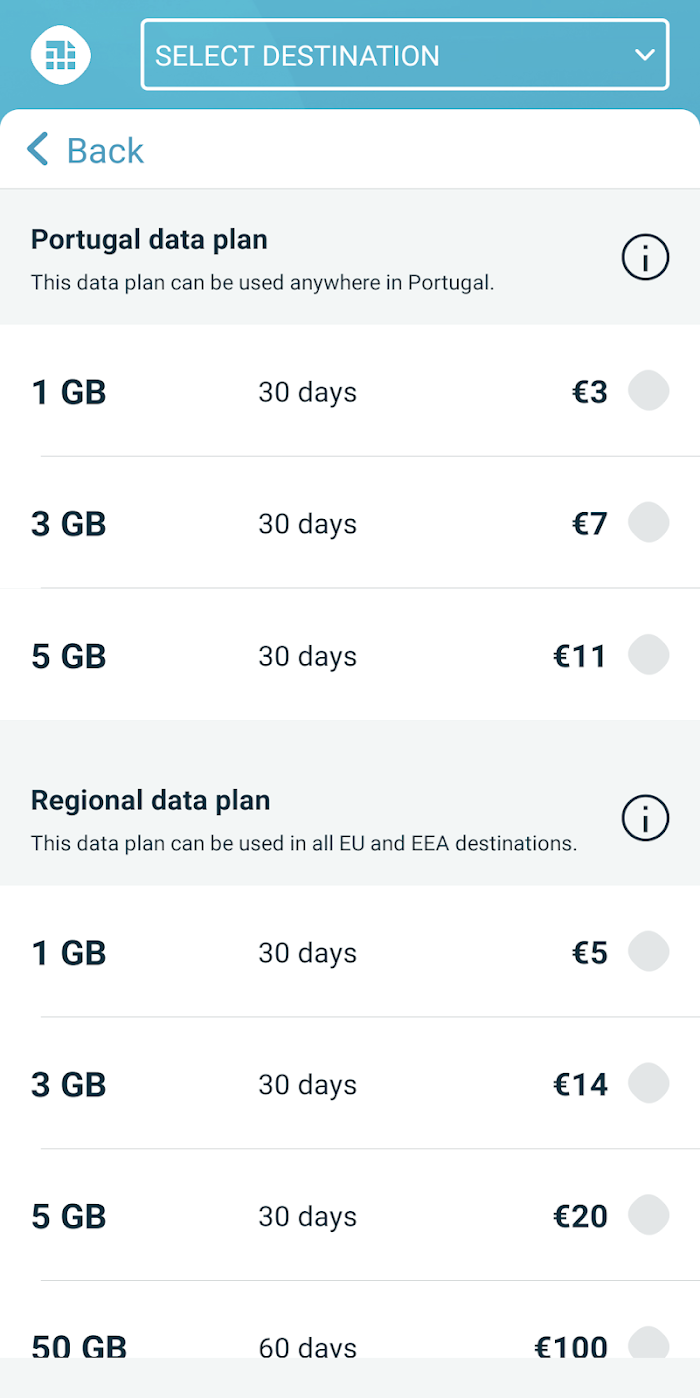
Task: Select Portugal 5 GB €11 radio button
Action: [x=648, y=654]
